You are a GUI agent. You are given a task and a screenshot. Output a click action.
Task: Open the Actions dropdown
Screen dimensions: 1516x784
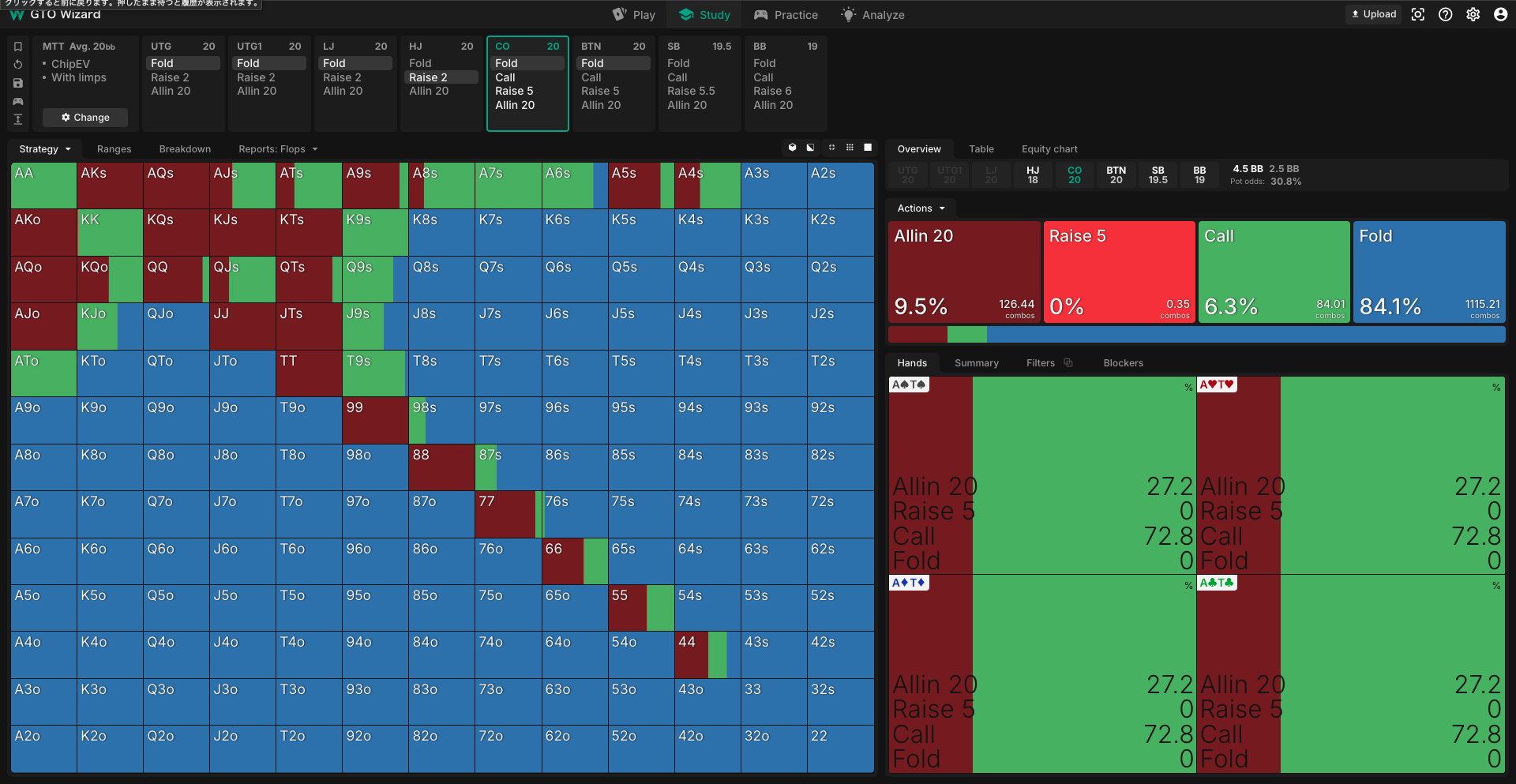[x=921, y=208]
